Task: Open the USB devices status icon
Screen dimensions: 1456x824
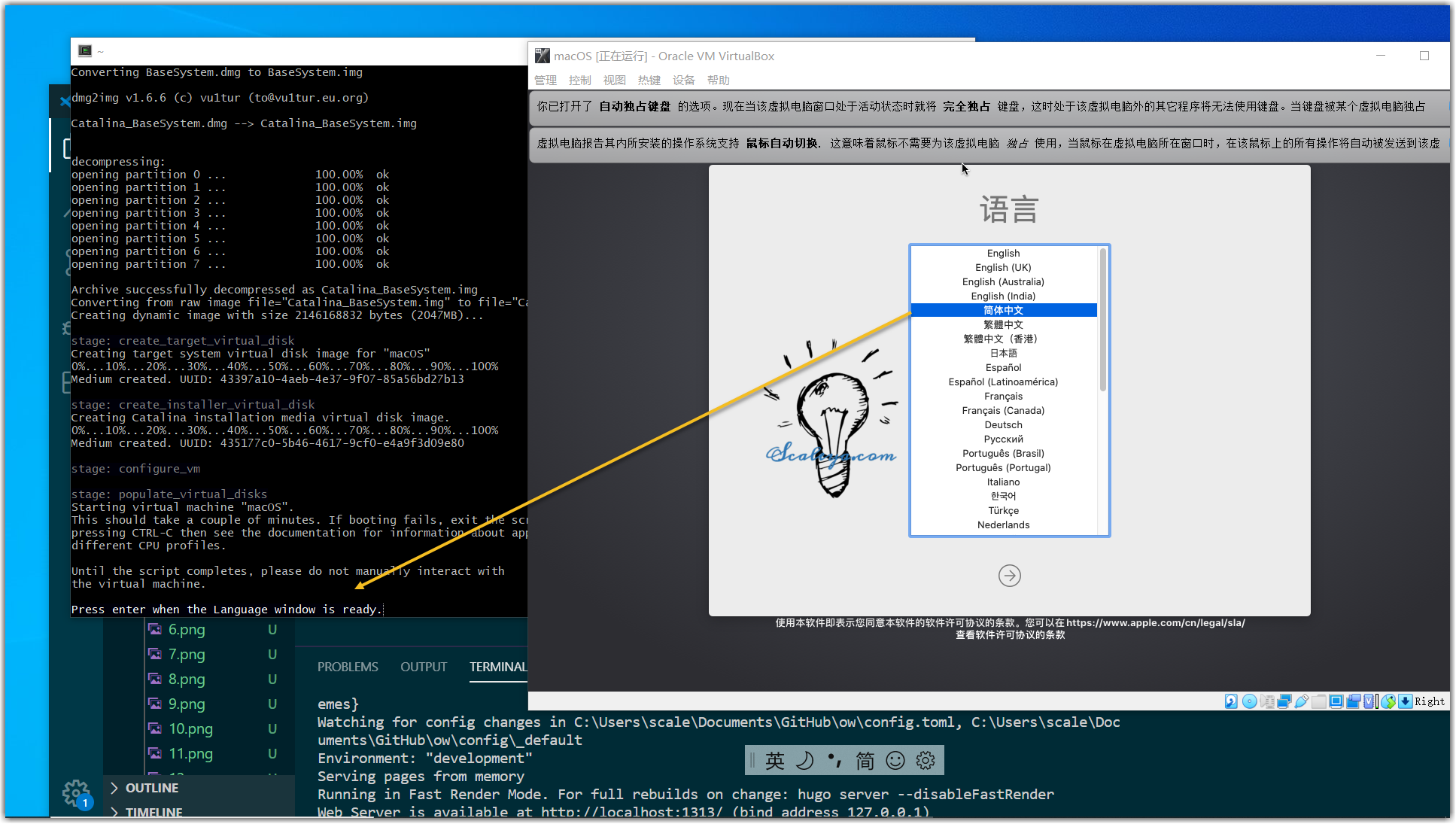Action: pos(1301,701)
